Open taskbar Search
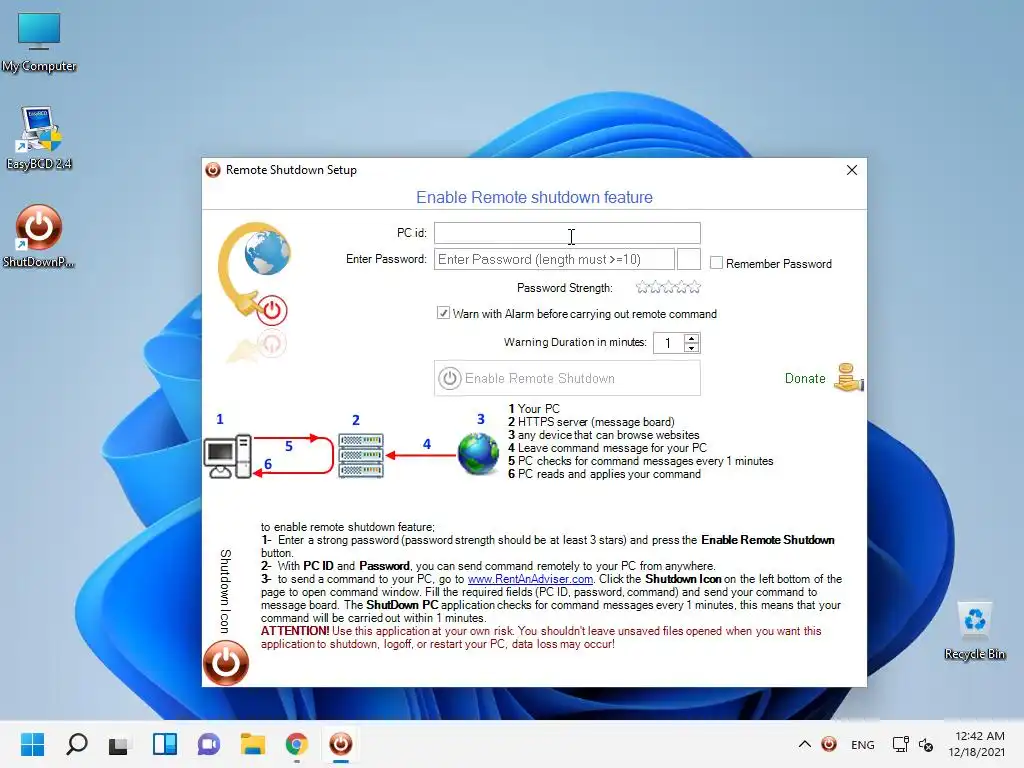The width and height of the screenshot is (1024, 768). [76, 744]
